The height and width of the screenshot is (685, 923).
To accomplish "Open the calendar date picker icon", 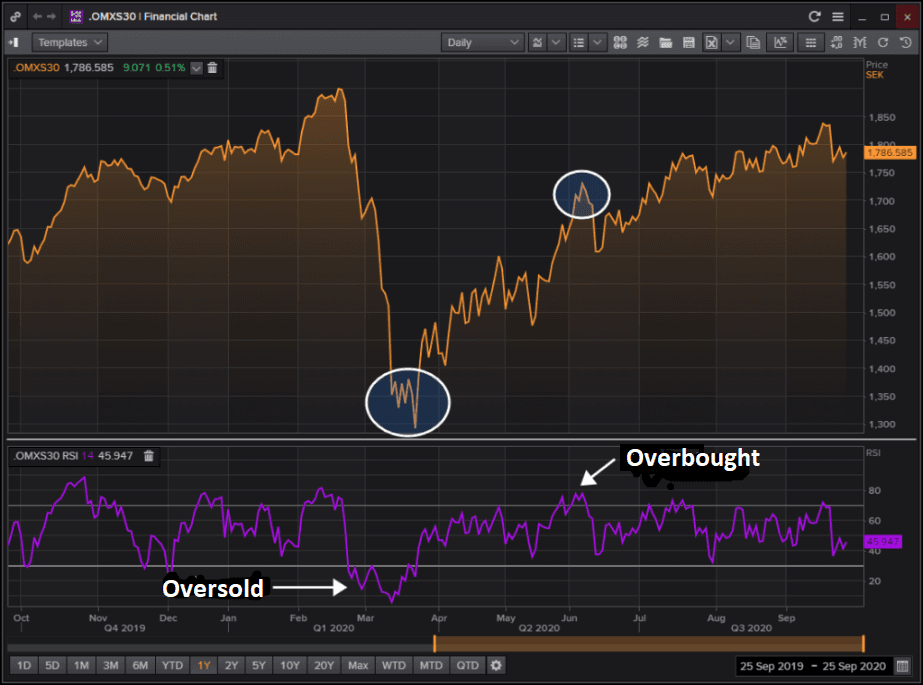I will 903,666.
